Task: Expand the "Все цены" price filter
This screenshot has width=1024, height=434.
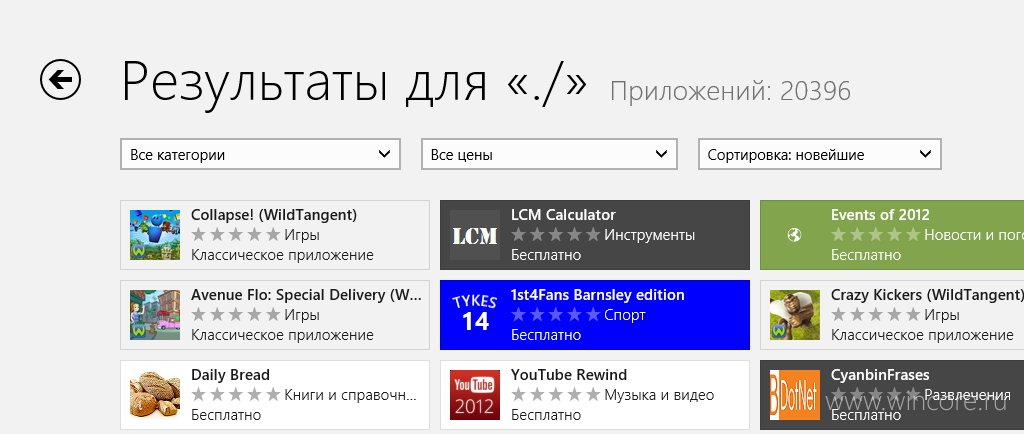Action: tap(549, 154)
